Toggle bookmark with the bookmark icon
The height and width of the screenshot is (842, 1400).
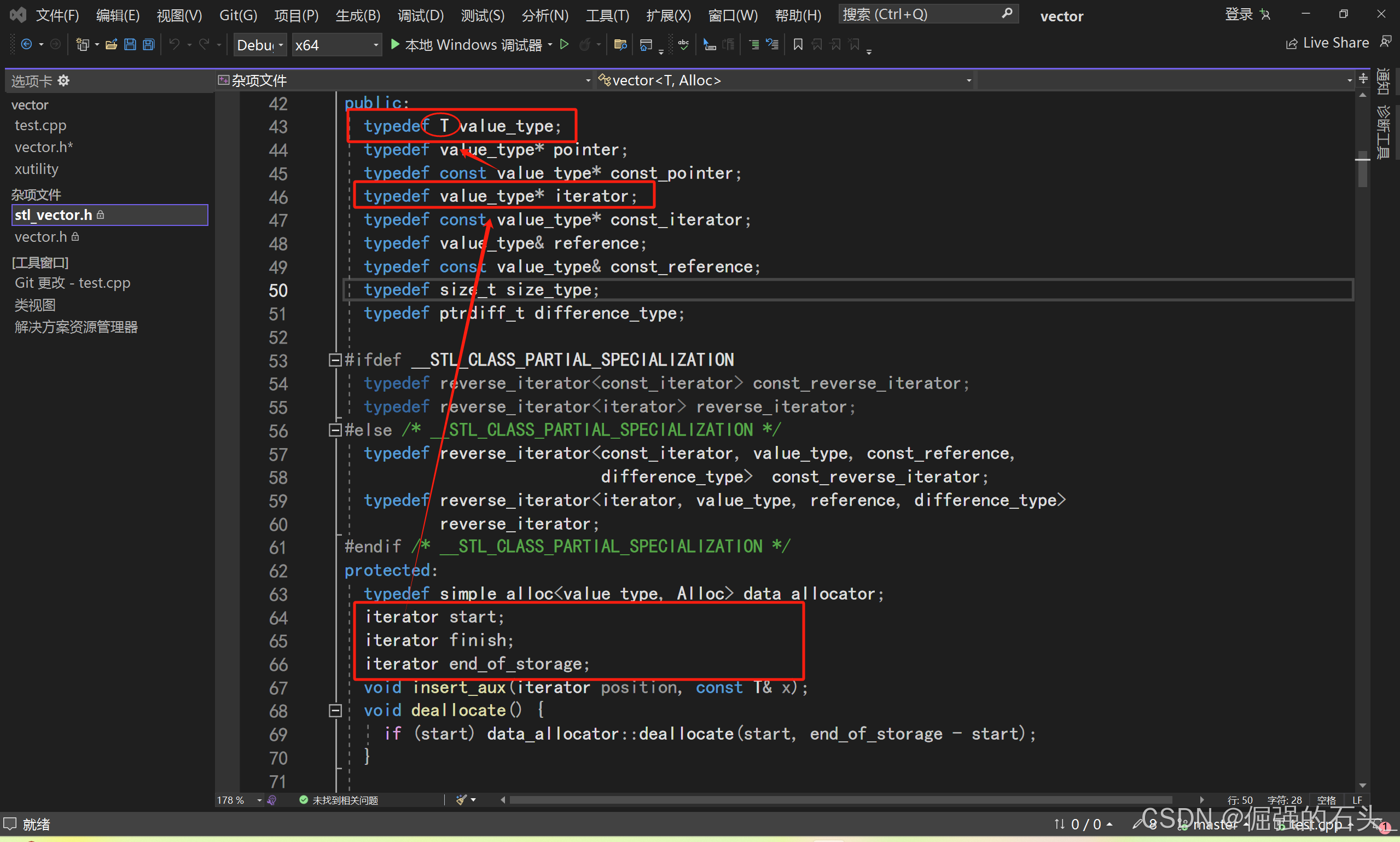pyautogui.click(x=798, y=44)
